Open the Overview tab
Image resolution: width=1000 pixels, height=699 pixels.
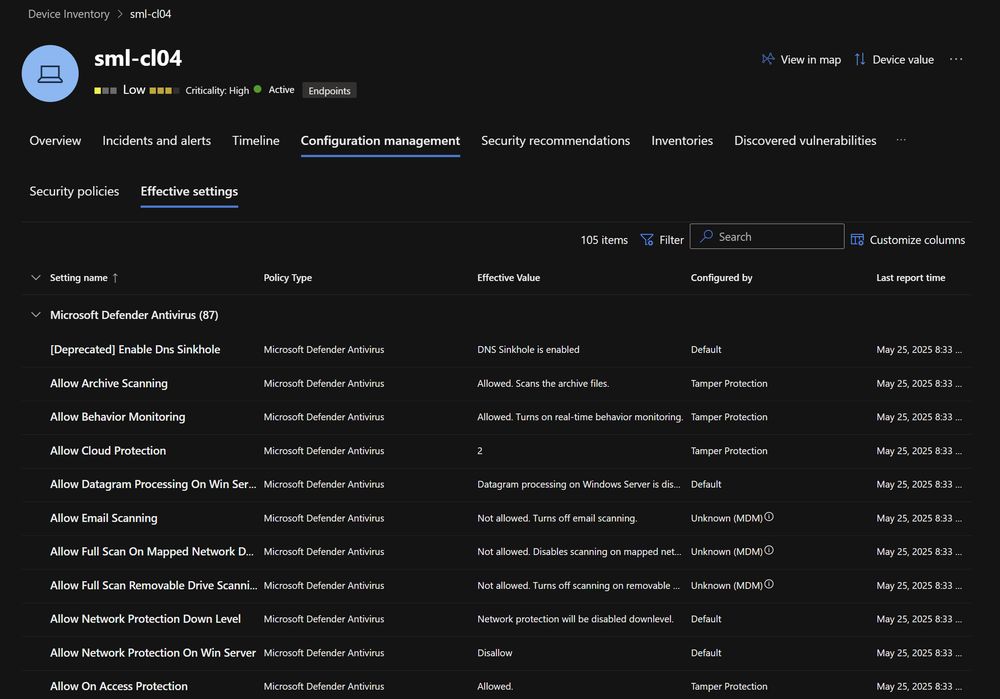[55, 140]
